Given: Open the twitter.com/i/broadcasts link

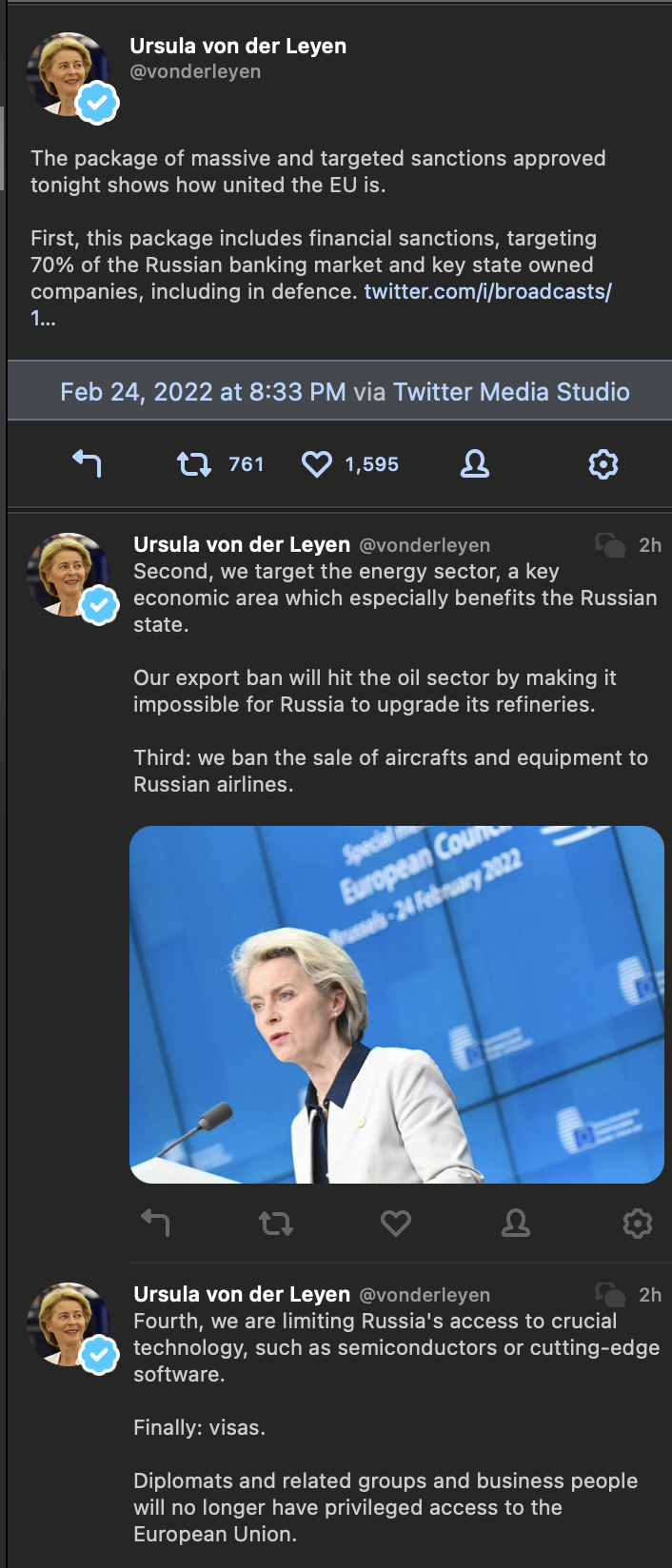Looking at the screenshot, I should point(487,291).
